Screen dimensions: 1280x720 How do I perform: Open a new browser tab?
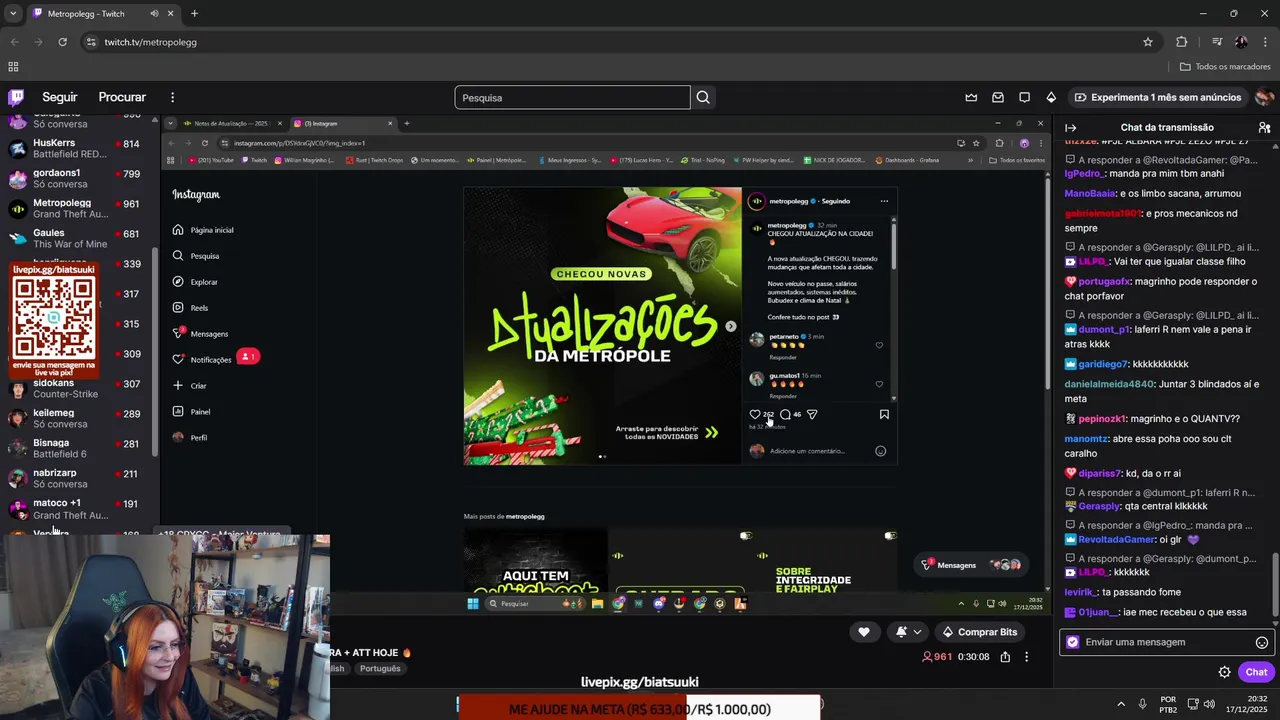[194, 14]
